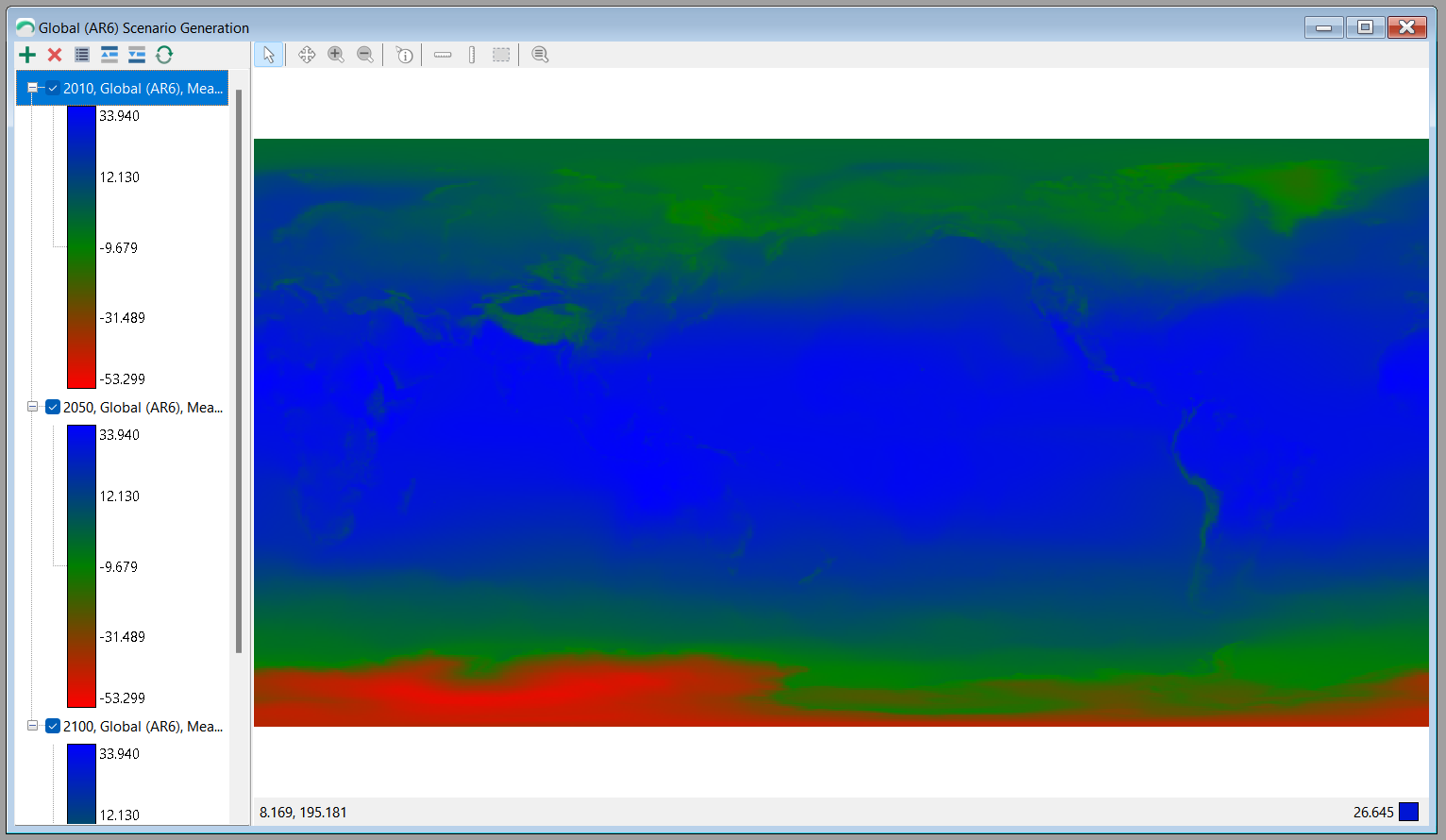Click the zoom to full extent icon
This screenshot has width=1446, height=840.
coord(540,55)
